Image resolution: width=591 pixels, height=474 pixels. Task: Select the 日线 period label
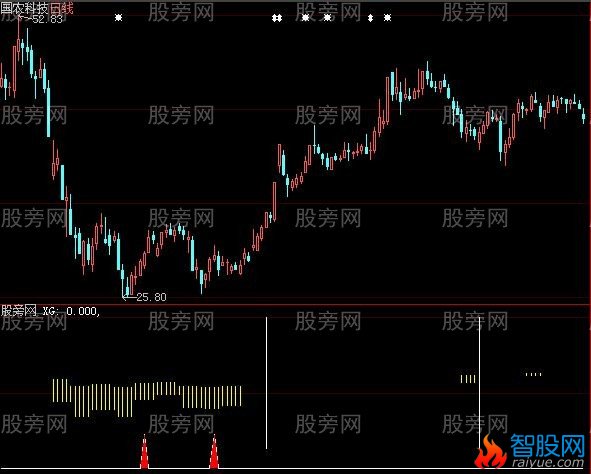tap(61, 8)
